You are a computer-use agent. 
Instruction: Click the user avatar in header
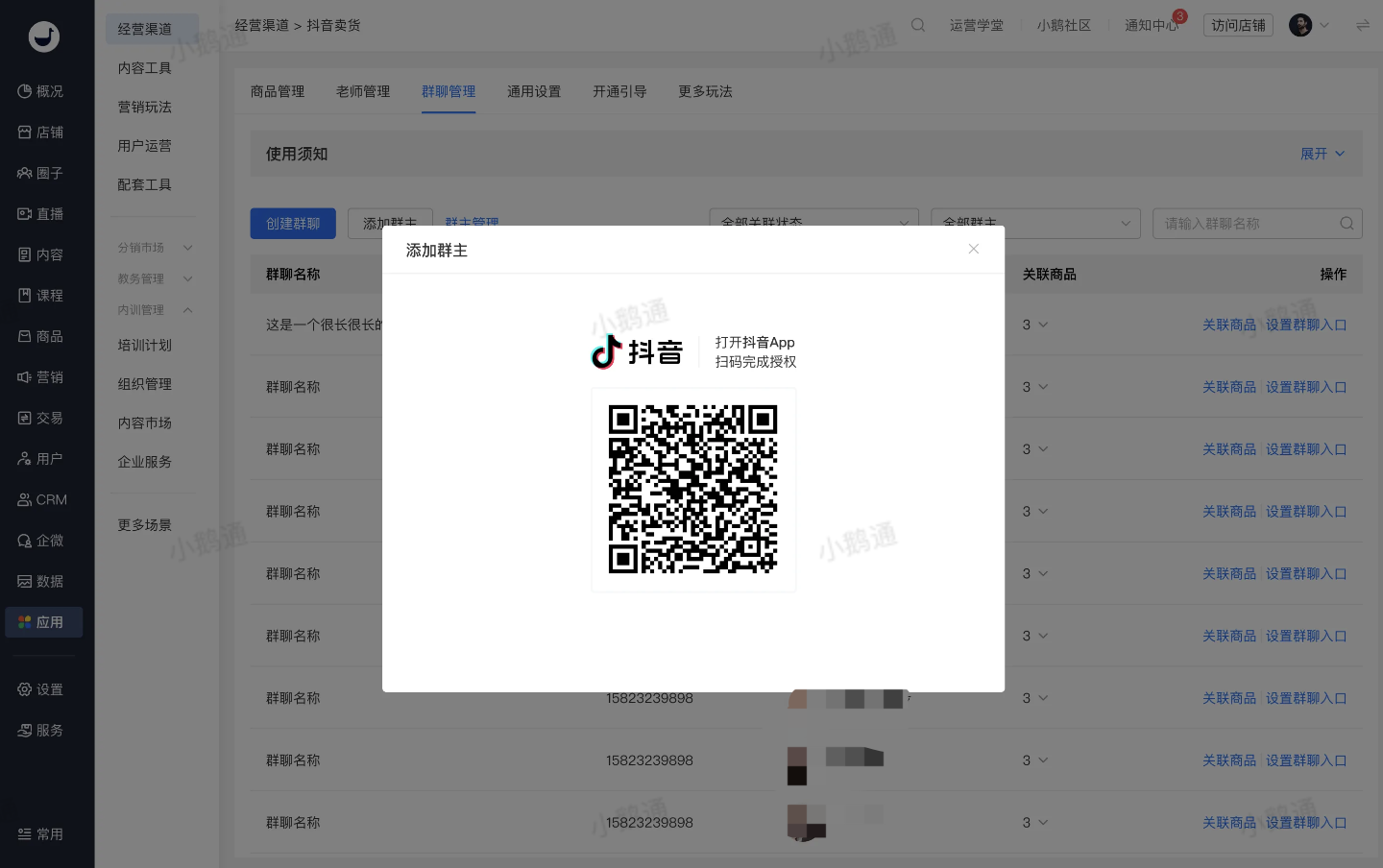(x=1300, y=25)
